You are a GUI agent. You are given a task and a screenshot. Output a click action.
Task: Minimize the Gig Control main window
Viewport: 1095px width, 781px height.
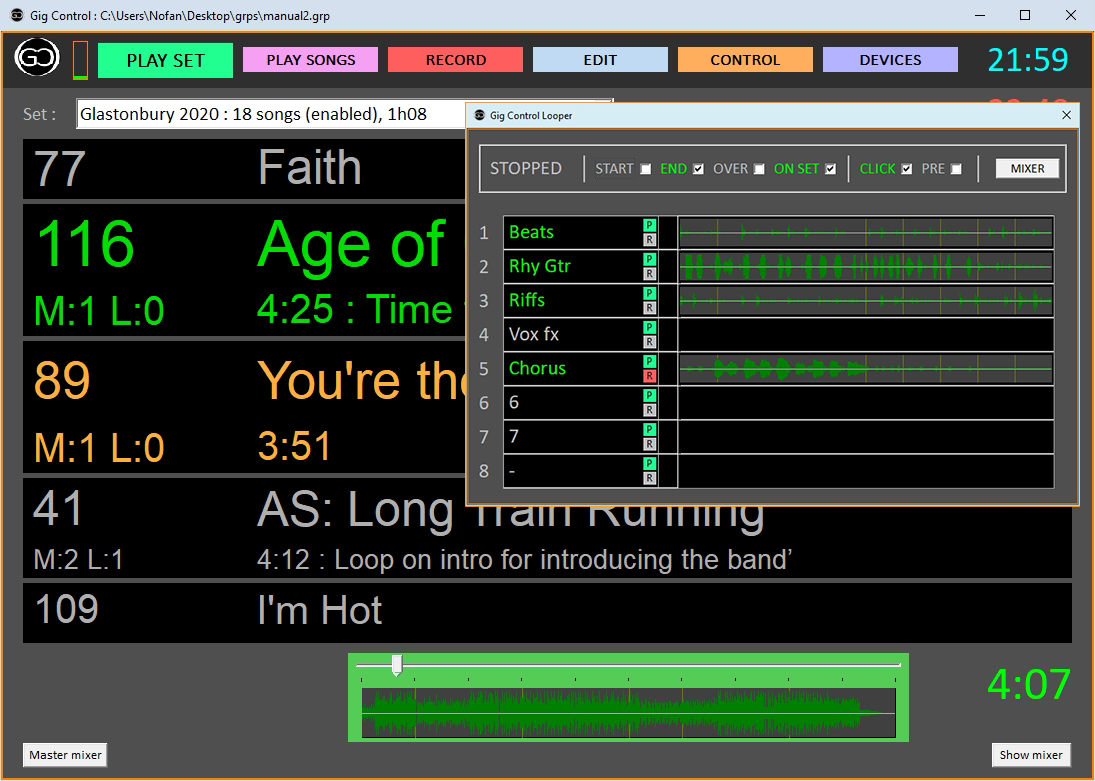[x=980, y=15]
